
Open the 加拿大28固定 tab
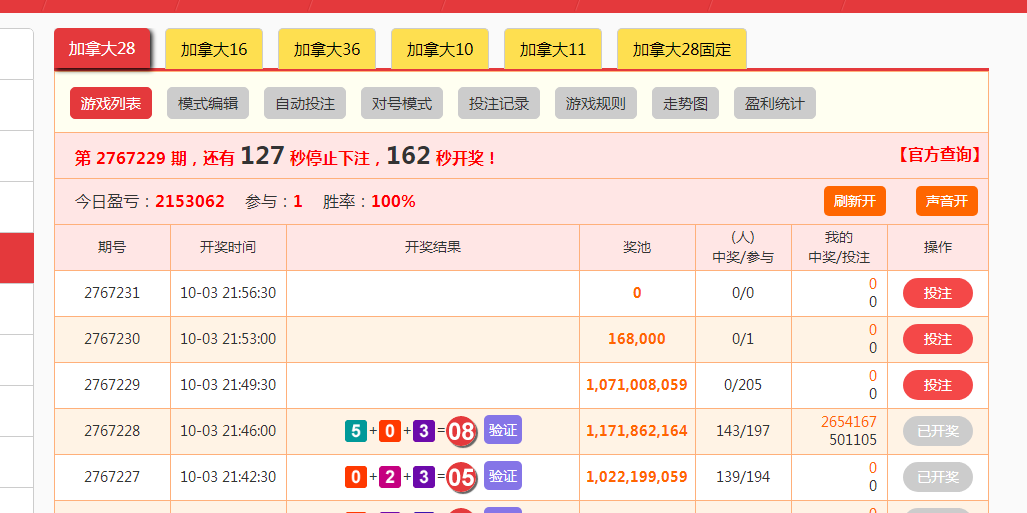[x=681, y=49]
